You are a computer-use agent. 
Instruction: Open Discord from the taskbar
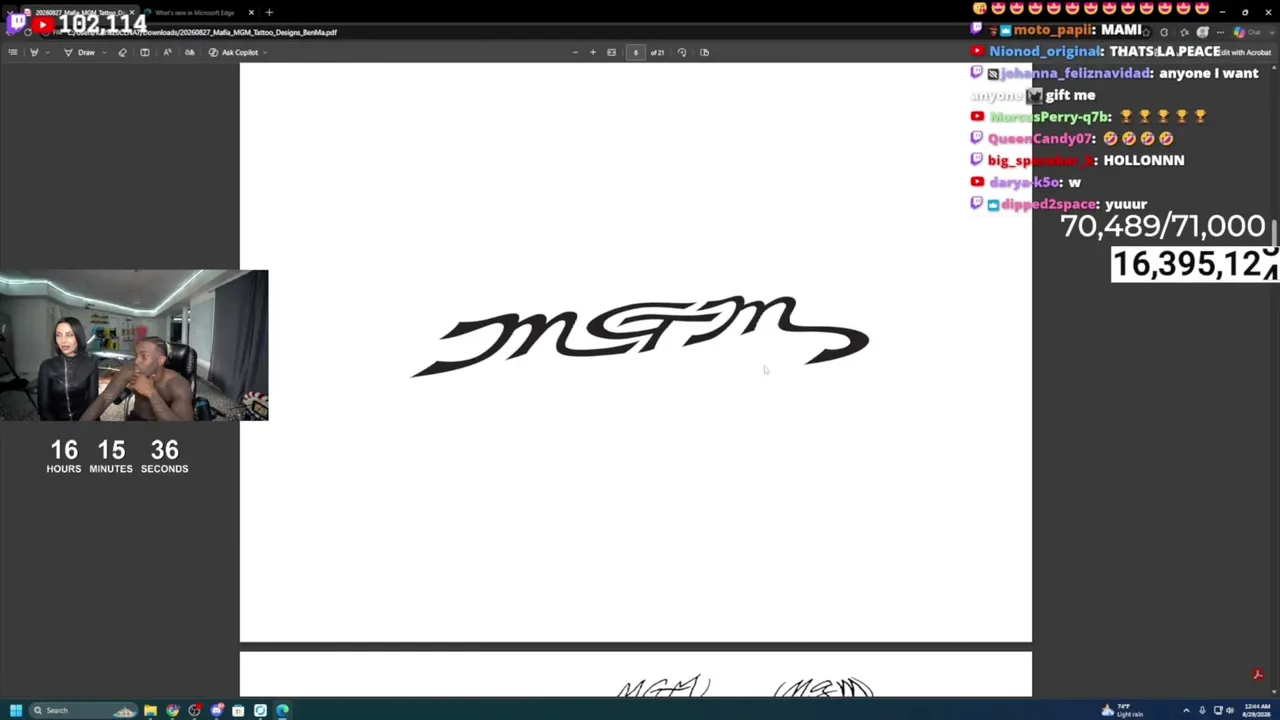pos(216,710)
